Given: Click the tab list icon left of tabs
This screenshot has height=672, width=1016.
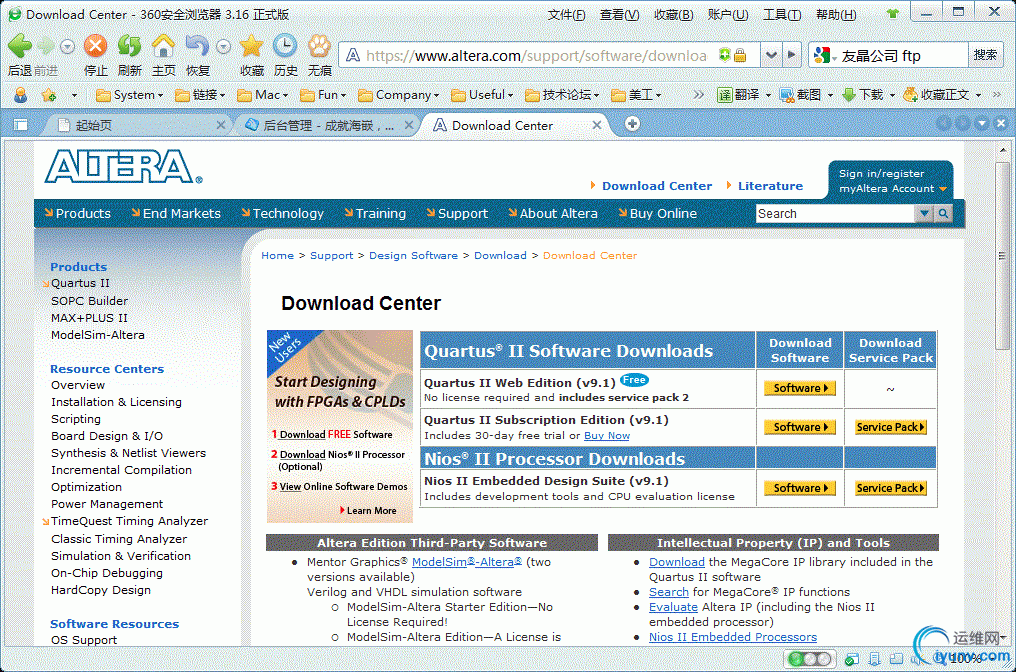Looking at the screenshot, I should [21, 124].
